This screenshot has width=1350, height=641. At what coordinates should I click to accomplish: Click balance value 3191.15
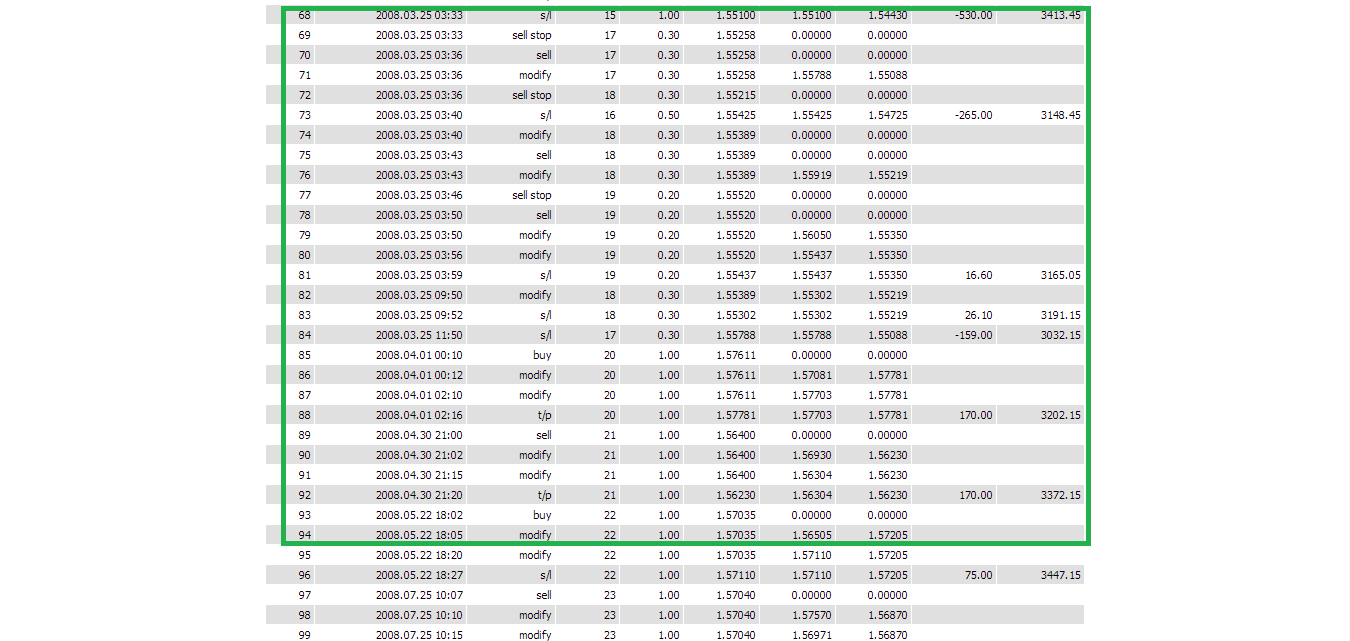click(x=1060, y=315)
